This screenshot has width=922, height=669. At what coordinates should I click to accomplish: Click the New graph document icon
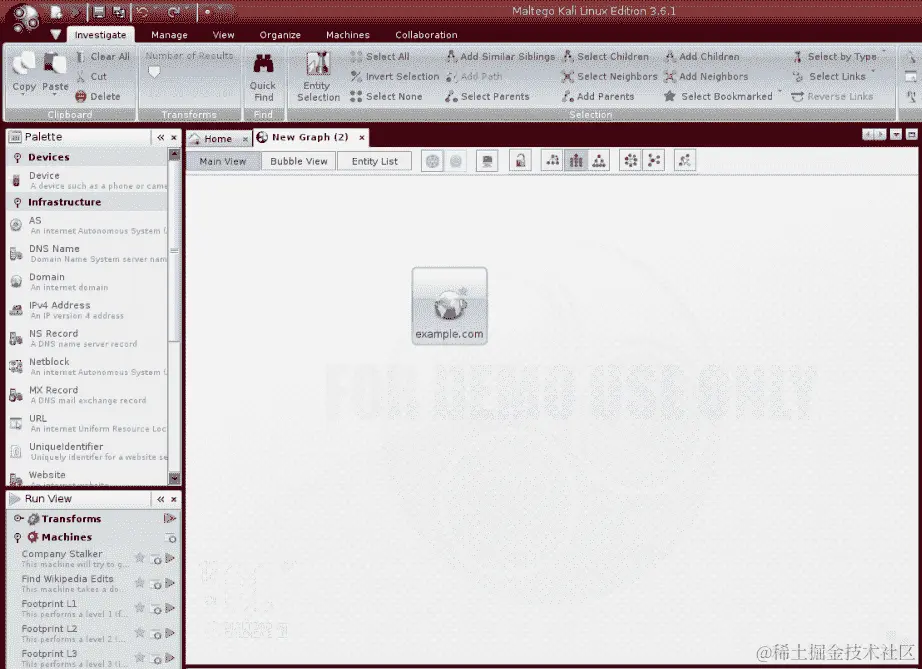pyautogui.click(x=56, y=12)
